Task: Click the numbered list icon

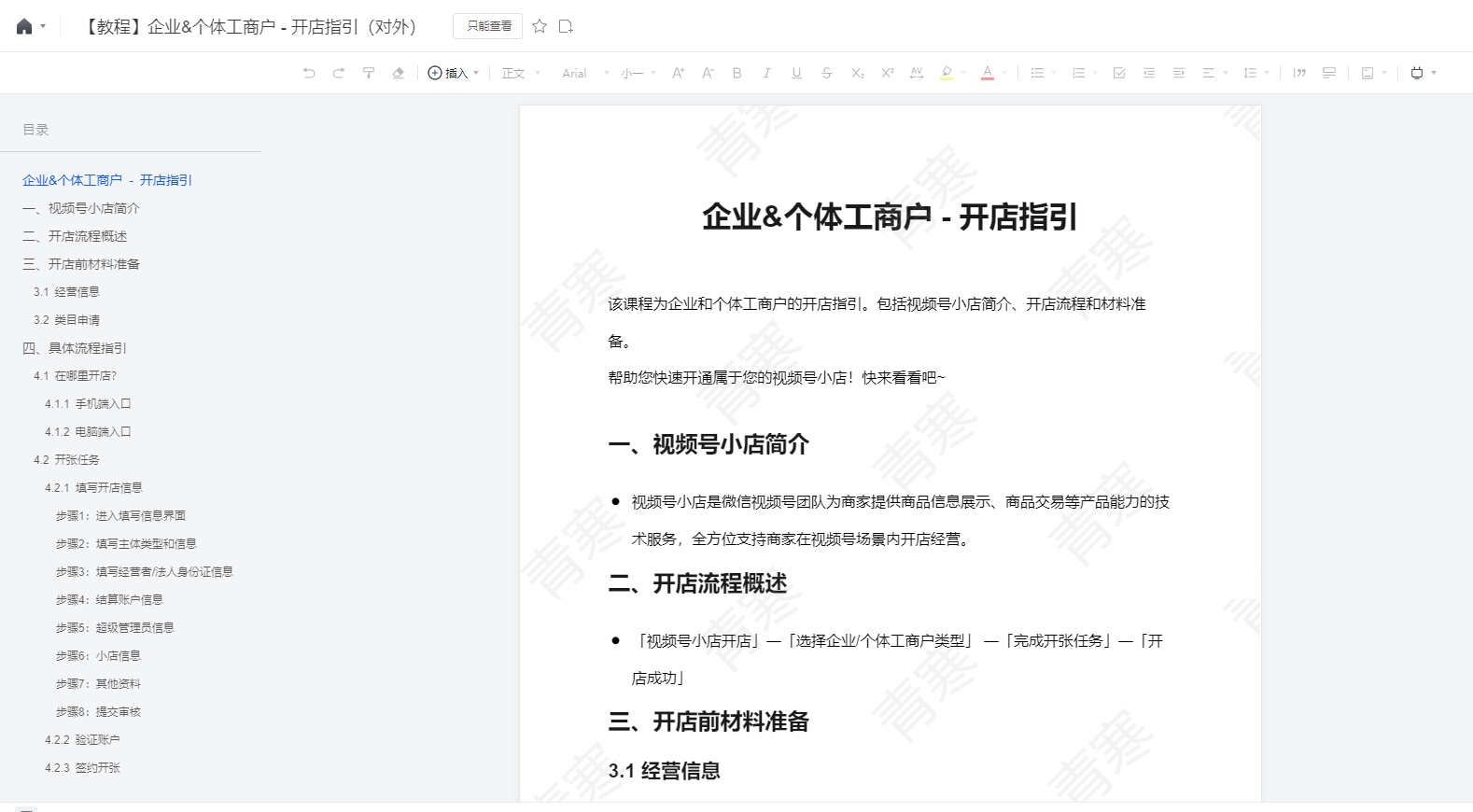Action: (x=1078, y=73)
